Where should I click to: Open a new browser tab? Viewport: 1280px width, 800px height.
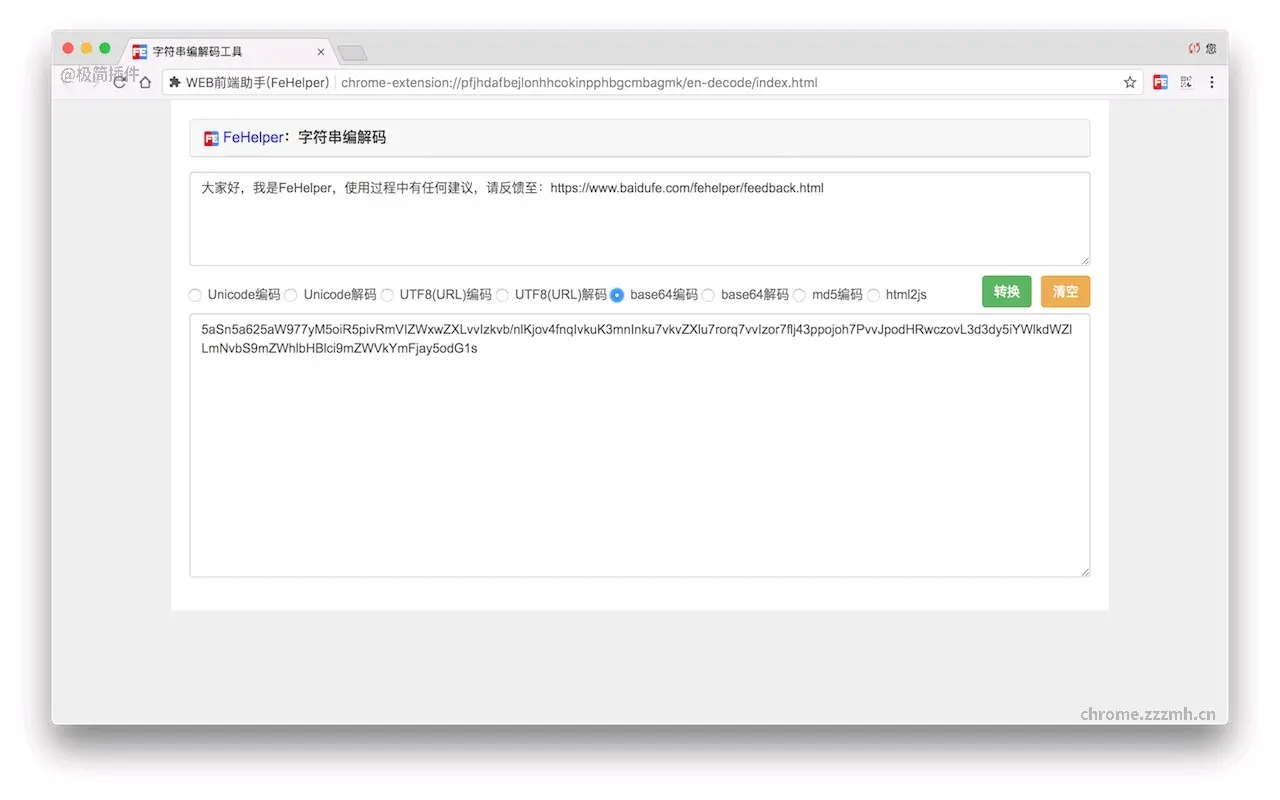(x=352, y=53)
